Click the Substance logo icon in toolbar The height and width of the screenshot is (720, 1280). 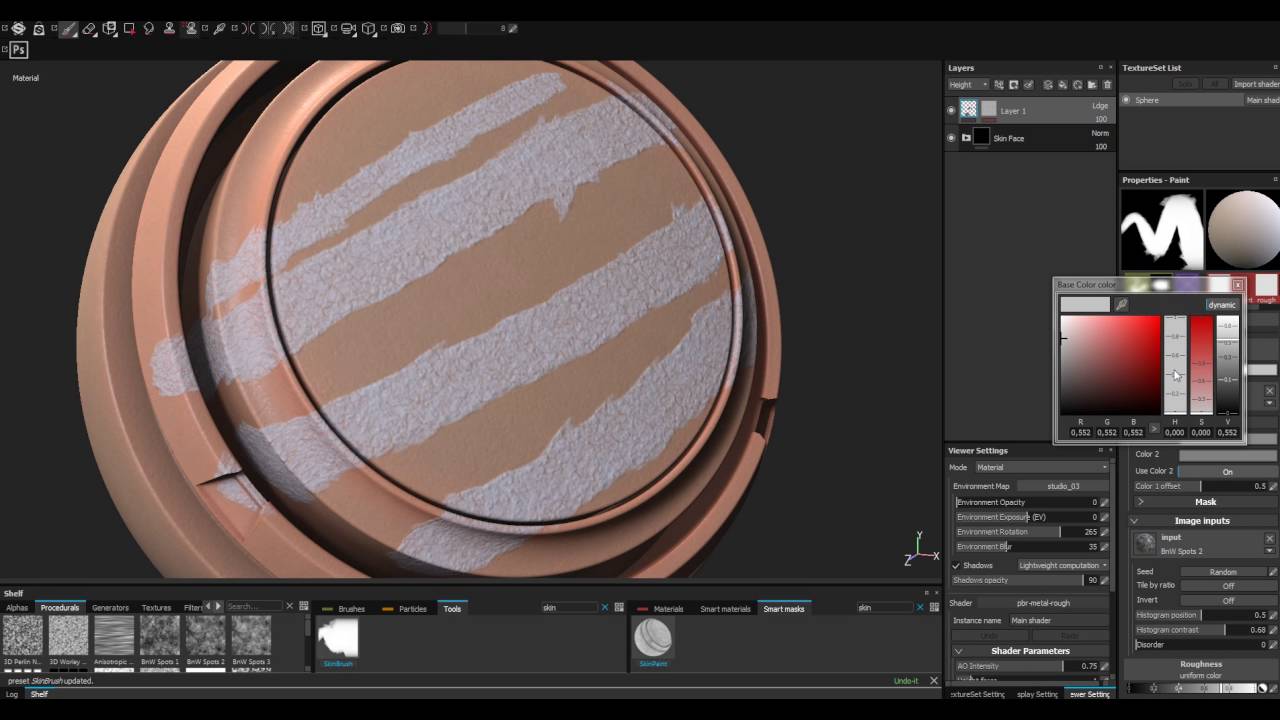18,29
